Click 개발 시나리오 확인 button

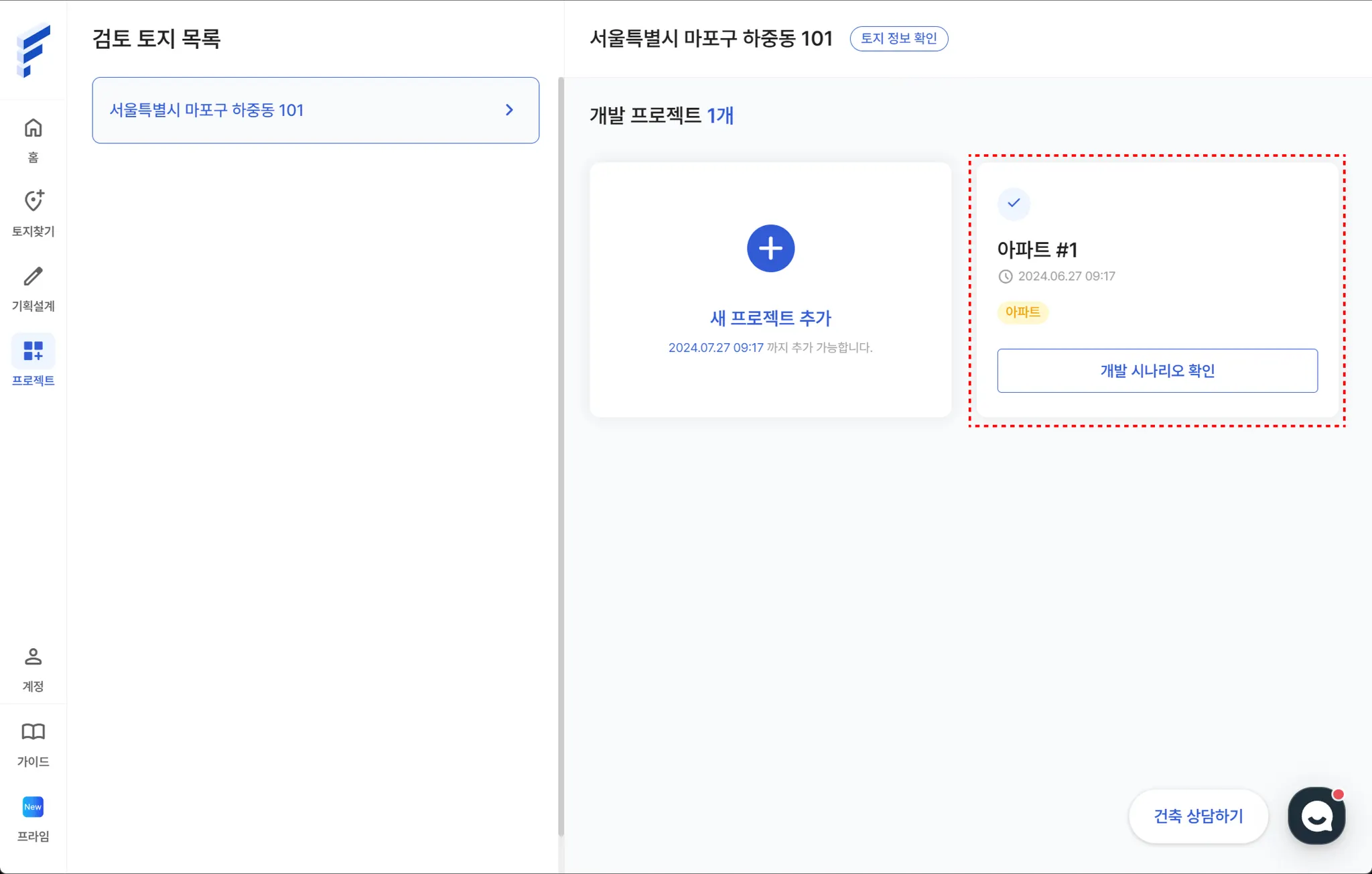click(1157, 371)
